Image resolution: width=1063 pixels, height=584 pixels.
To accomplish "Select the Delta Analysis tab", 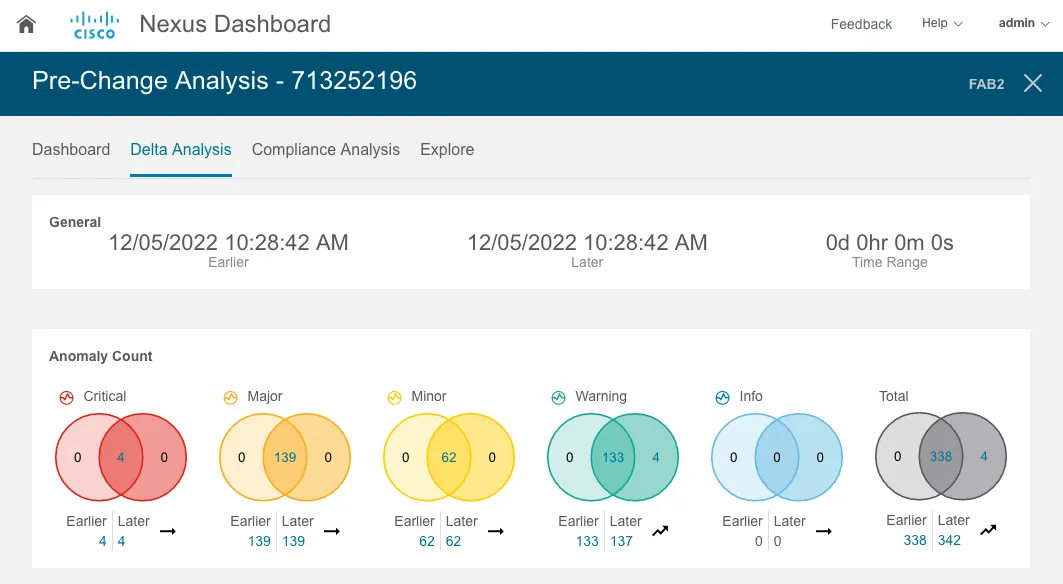I will coord(181,149).
